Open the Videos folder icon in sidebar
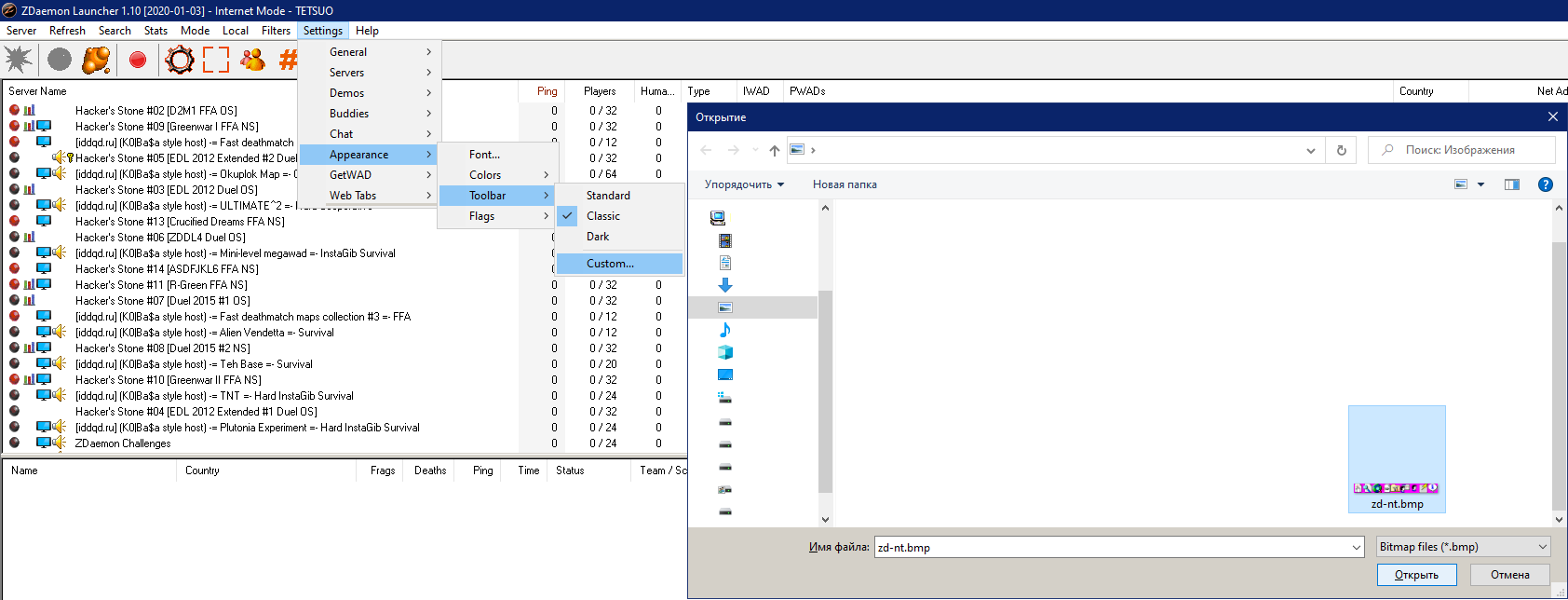The width and height of the screenshot is (1568, 600). tap(725, 240)
